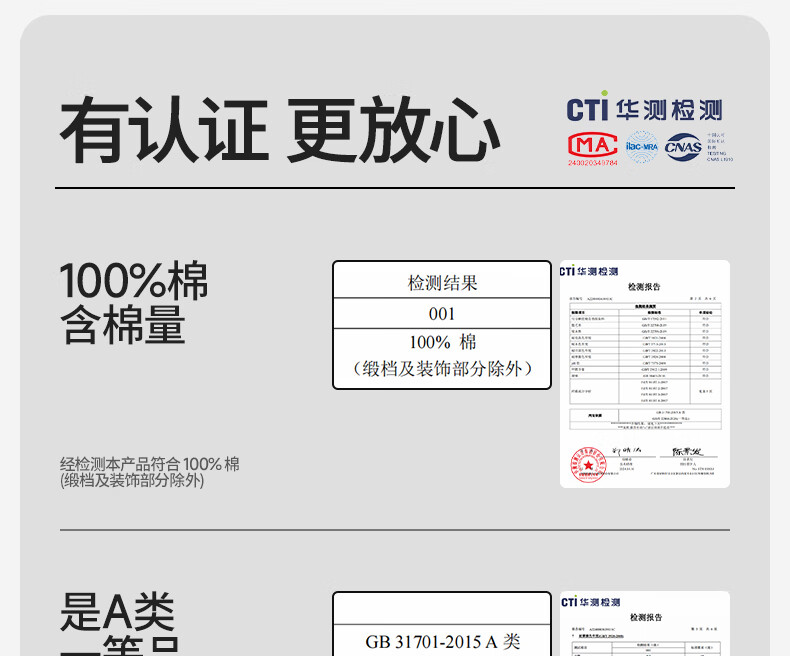The height and width of the screenshot is (656, 790).
Task: Click the GB 31701-2015 A 类 box
Action: (x=442, y=641)
